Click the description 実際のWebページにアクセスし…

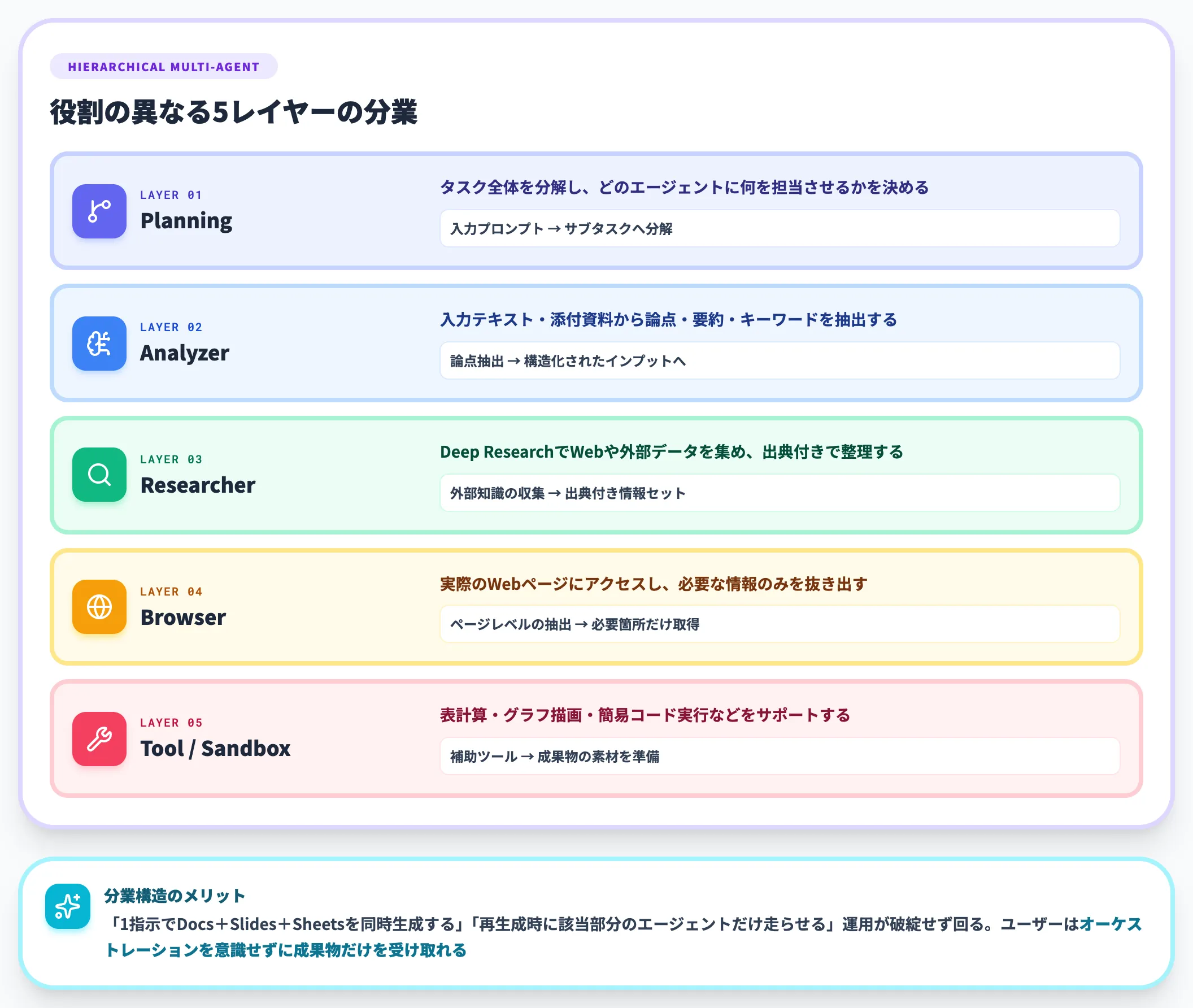click(654, 584)
